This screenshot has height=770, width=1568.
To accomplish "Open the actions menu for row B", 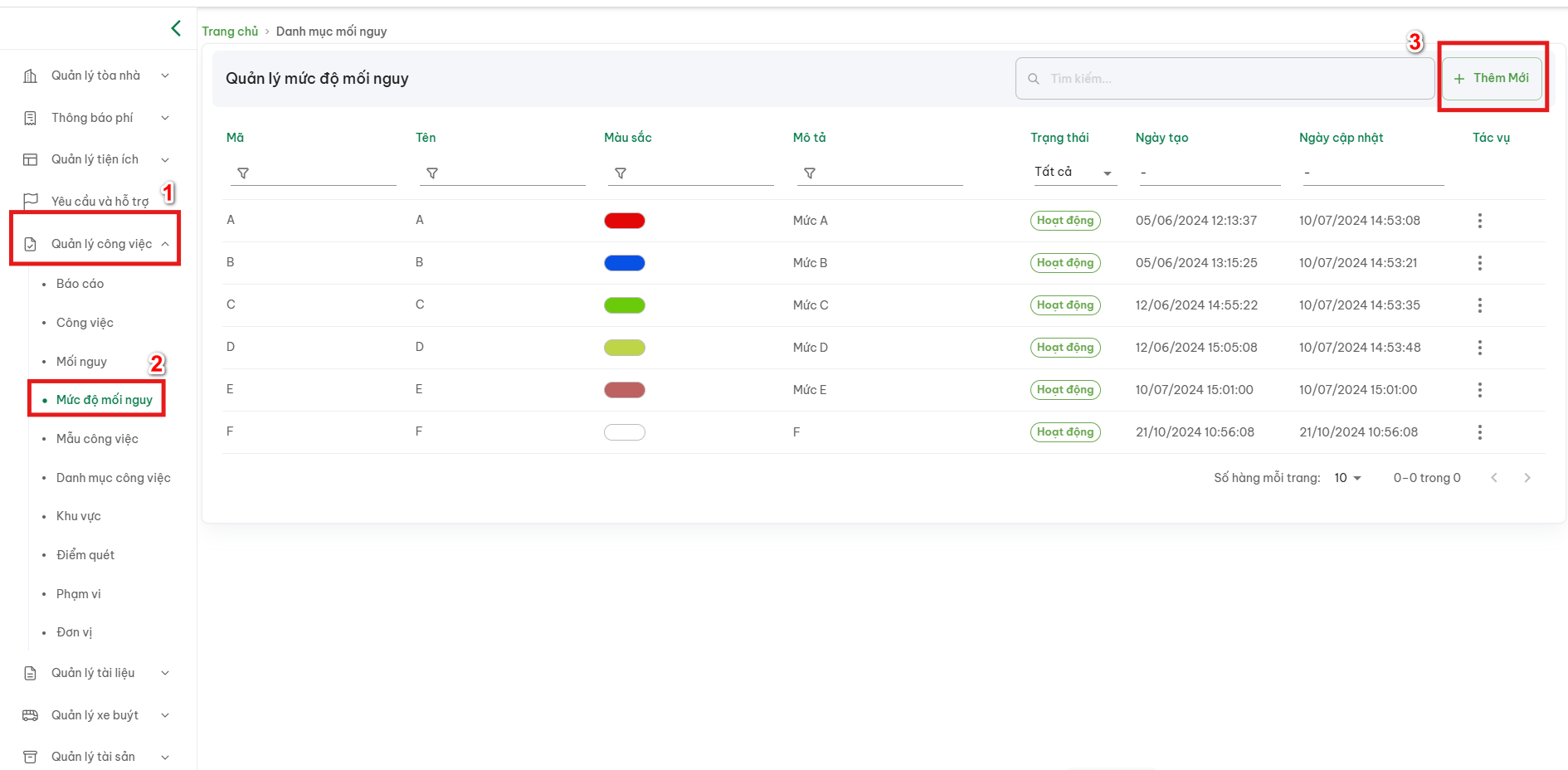I will [1480, 263].
